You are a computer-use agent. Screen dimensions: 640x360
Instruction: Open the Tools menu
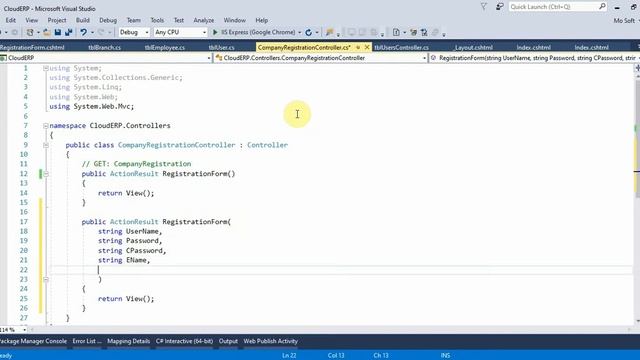157,20
